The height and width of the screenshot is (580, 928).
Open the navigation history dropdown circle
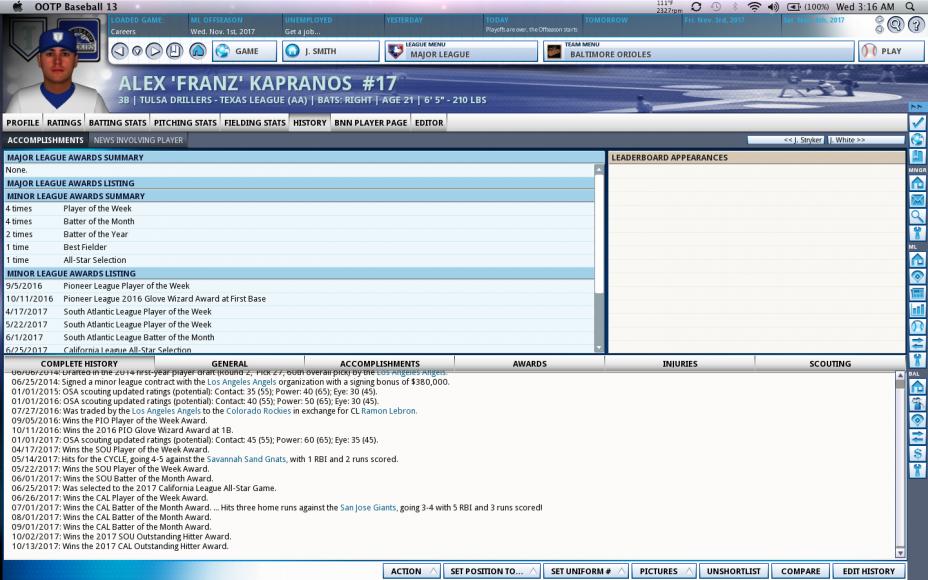point(137,51)
